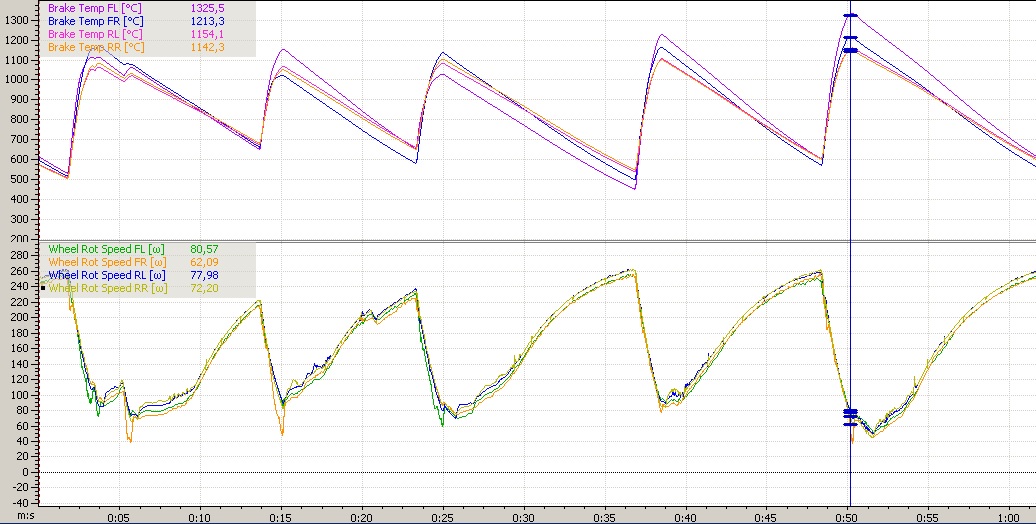Click the 0:25 tick on the time axis
1036x524 pixels.
click(442, 518)
